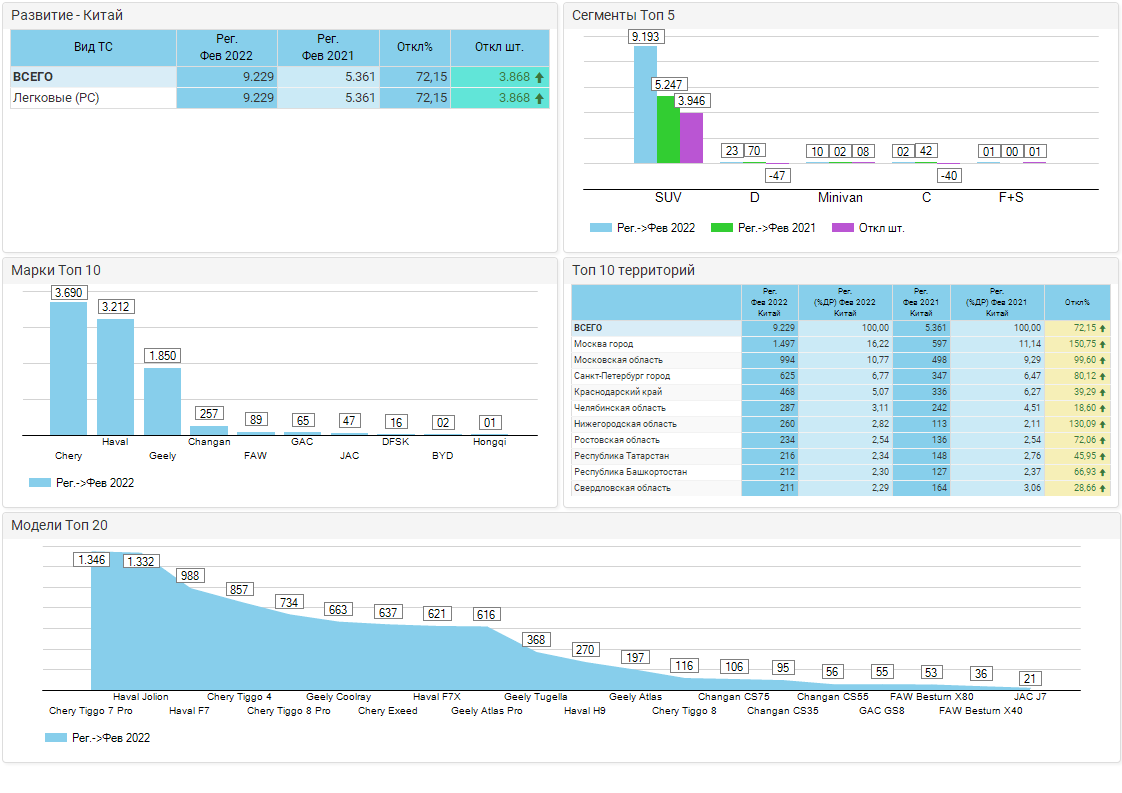Screen dimensions: 1122x793
Task: Click blue legend marker in Модели Топ 20
Action: (56, 738)
